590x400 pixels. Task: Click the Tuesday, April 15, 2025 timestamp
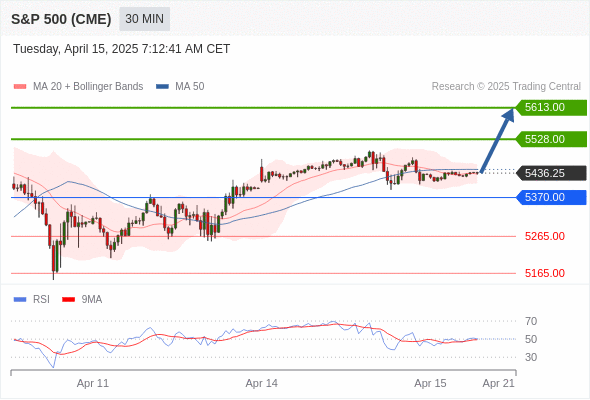coord(122,49)
